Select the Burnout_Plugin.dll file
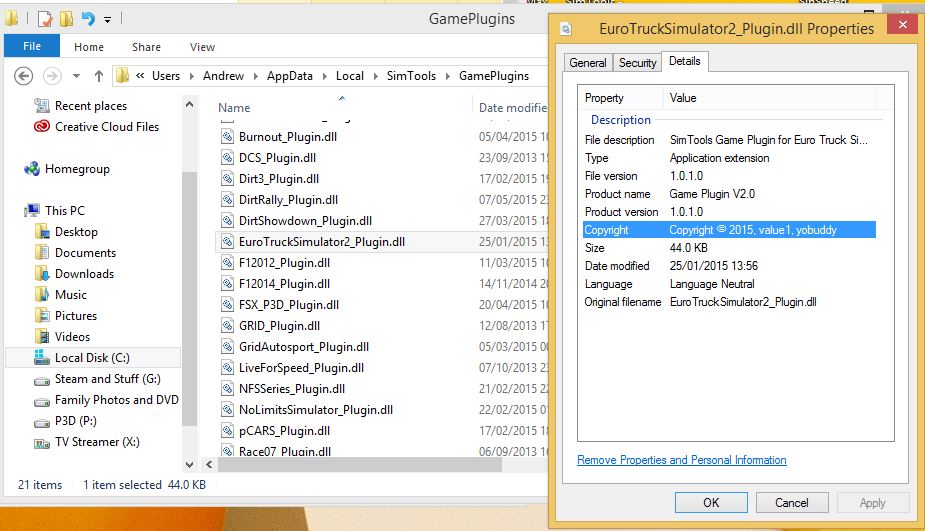Screen dimensions: 925x531 click(x=288, y=137)
